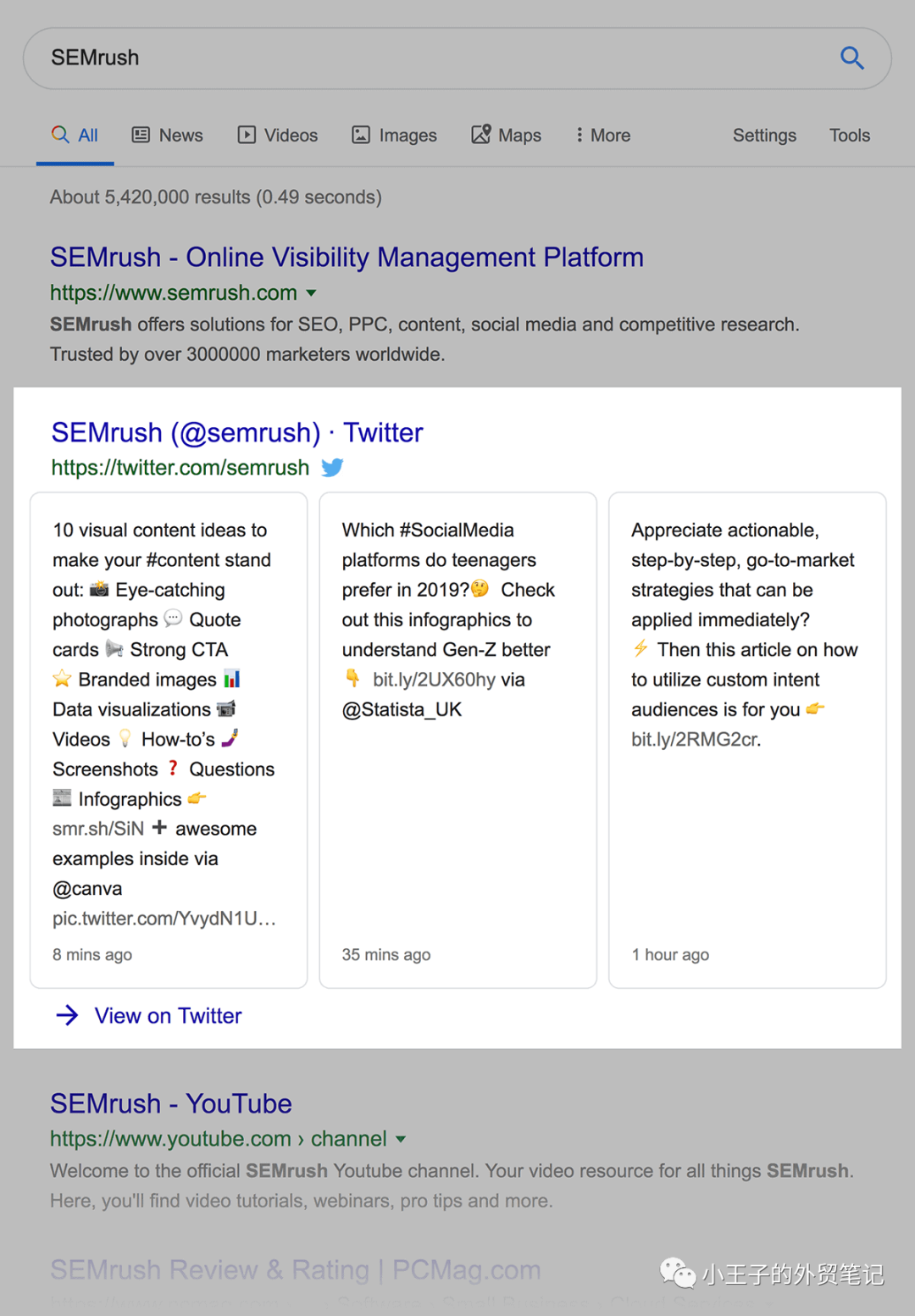
Task: Click the View on Twitter arrow icon
Action: [x=67, y=1015]
